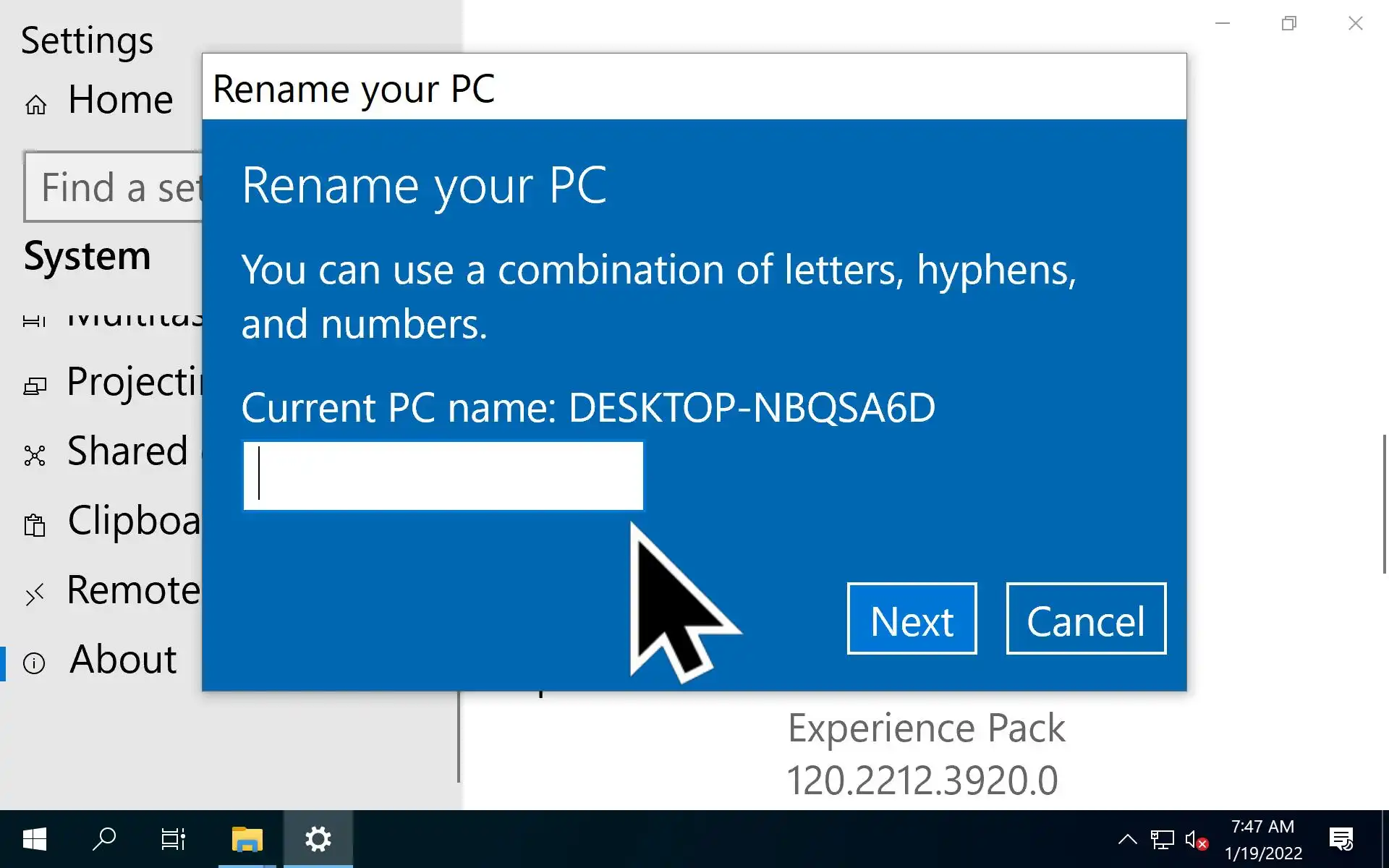The width and height of the screenshot is (1389, 868).
Task: Show hidden system tray icons
Action: [1127, 839]
